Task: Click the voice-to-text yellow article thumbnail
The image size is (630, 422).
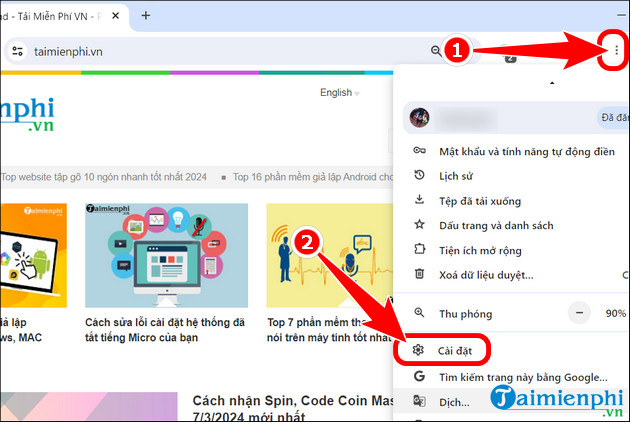Action: 329,256
